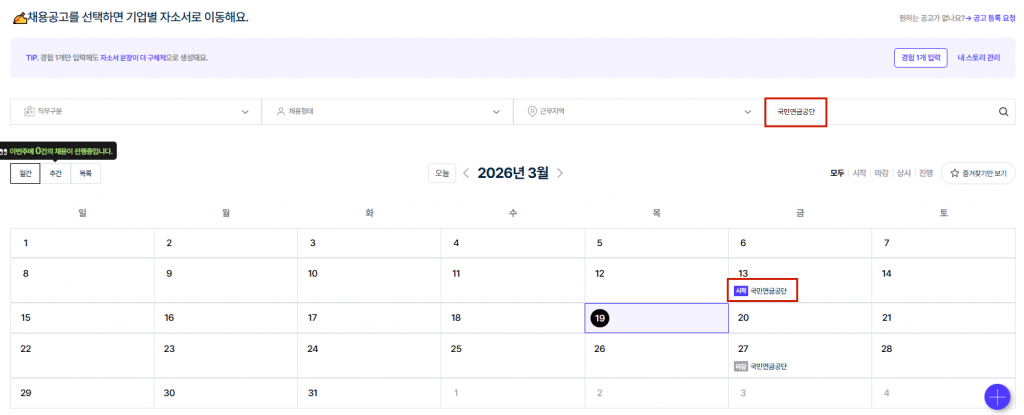Filter postings by 상시
This screenshot has height=415, width=1024.
(904, 173)
